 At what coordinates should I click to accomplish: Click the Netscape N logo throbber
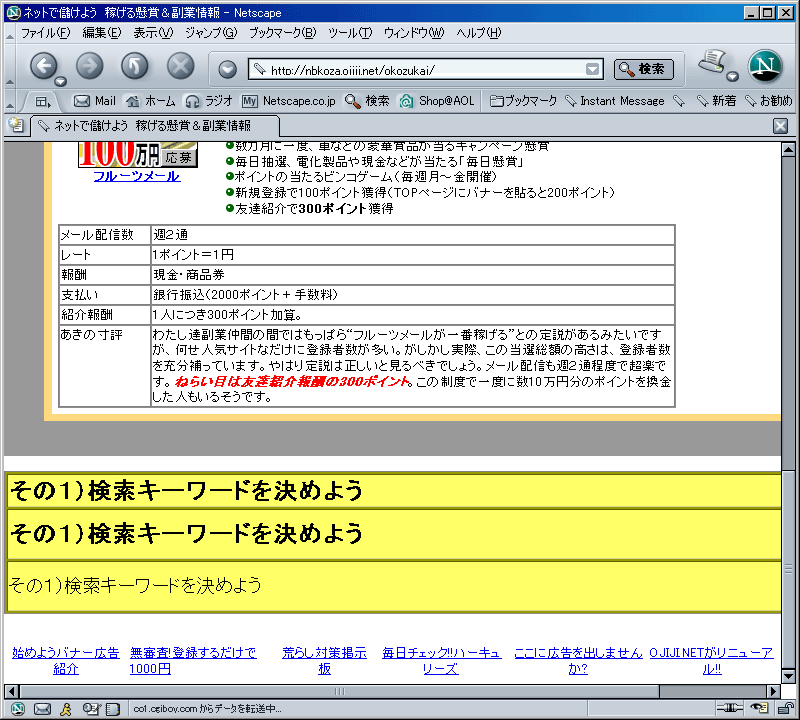tap(765, 66)
